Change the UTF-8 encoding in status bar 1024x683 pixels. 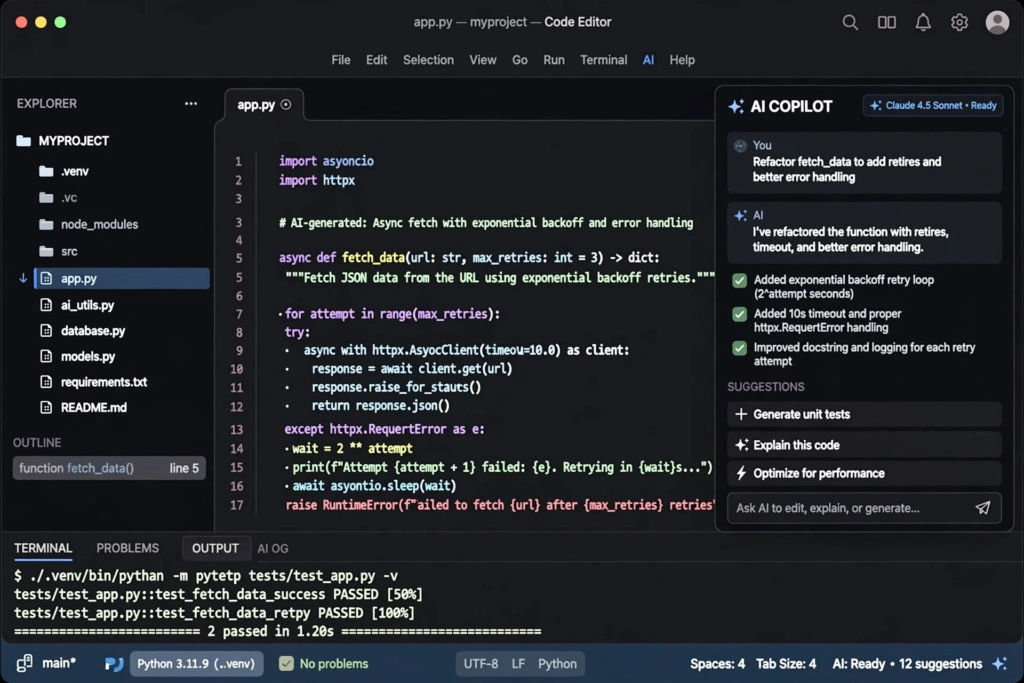click(481, 663)
